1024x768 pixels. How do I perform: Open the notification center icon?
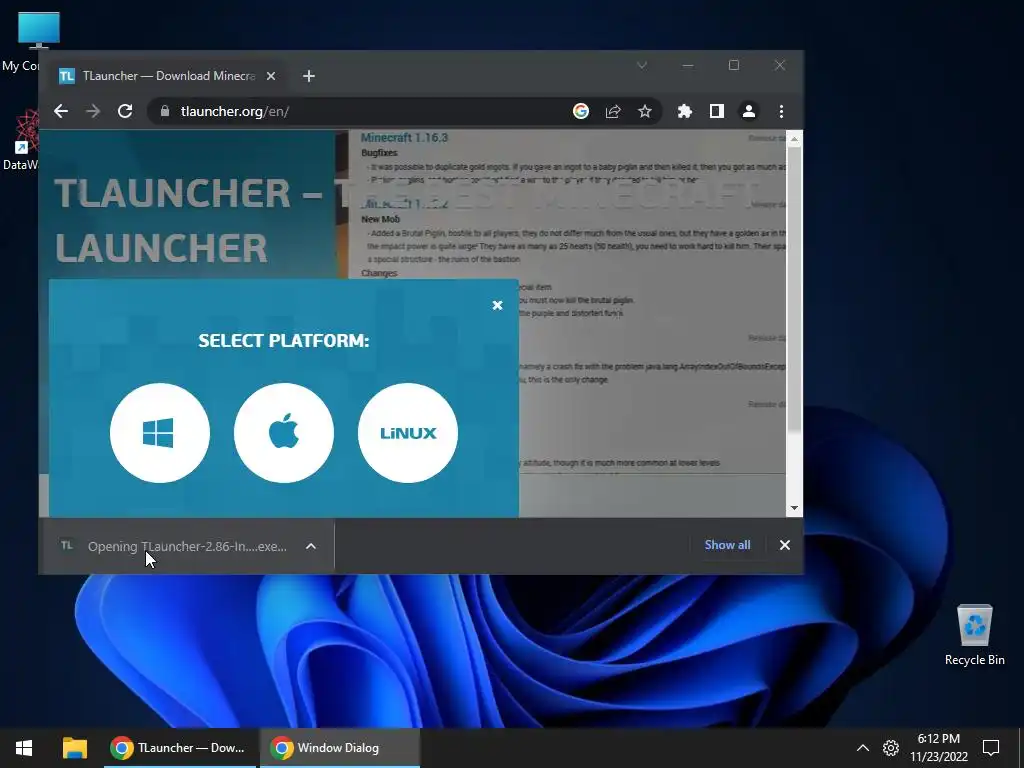tap(991, 748)
